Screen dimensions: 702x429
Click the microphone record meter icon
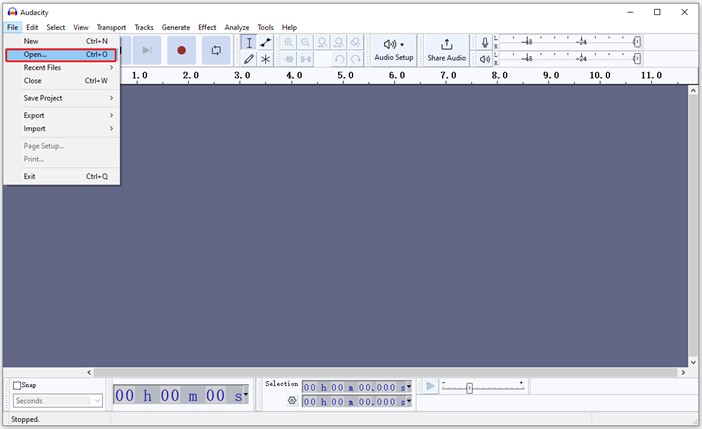click(485, 43)
